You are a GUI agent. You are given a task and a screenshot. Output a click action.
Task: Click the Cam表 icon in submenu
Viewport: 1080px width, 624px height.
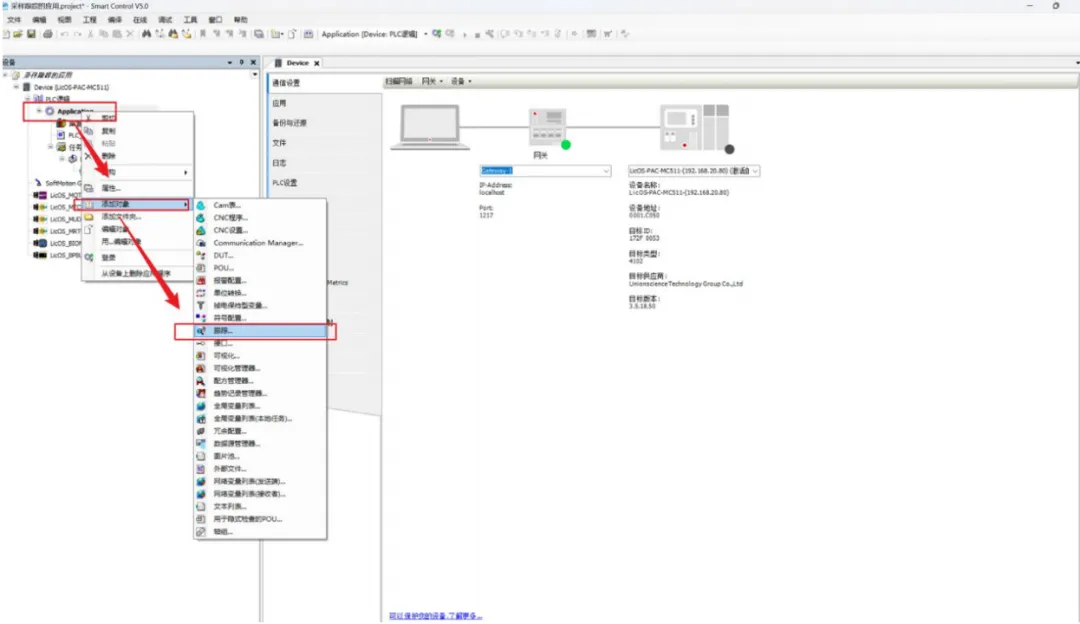[x=201, y=205]
